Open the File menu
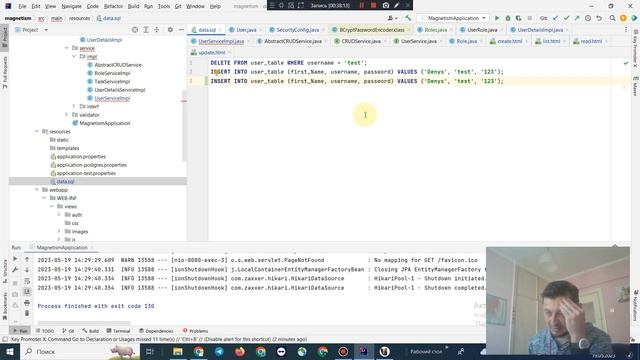The height and width of the screenshot is (360, 640). pos(22,6)
